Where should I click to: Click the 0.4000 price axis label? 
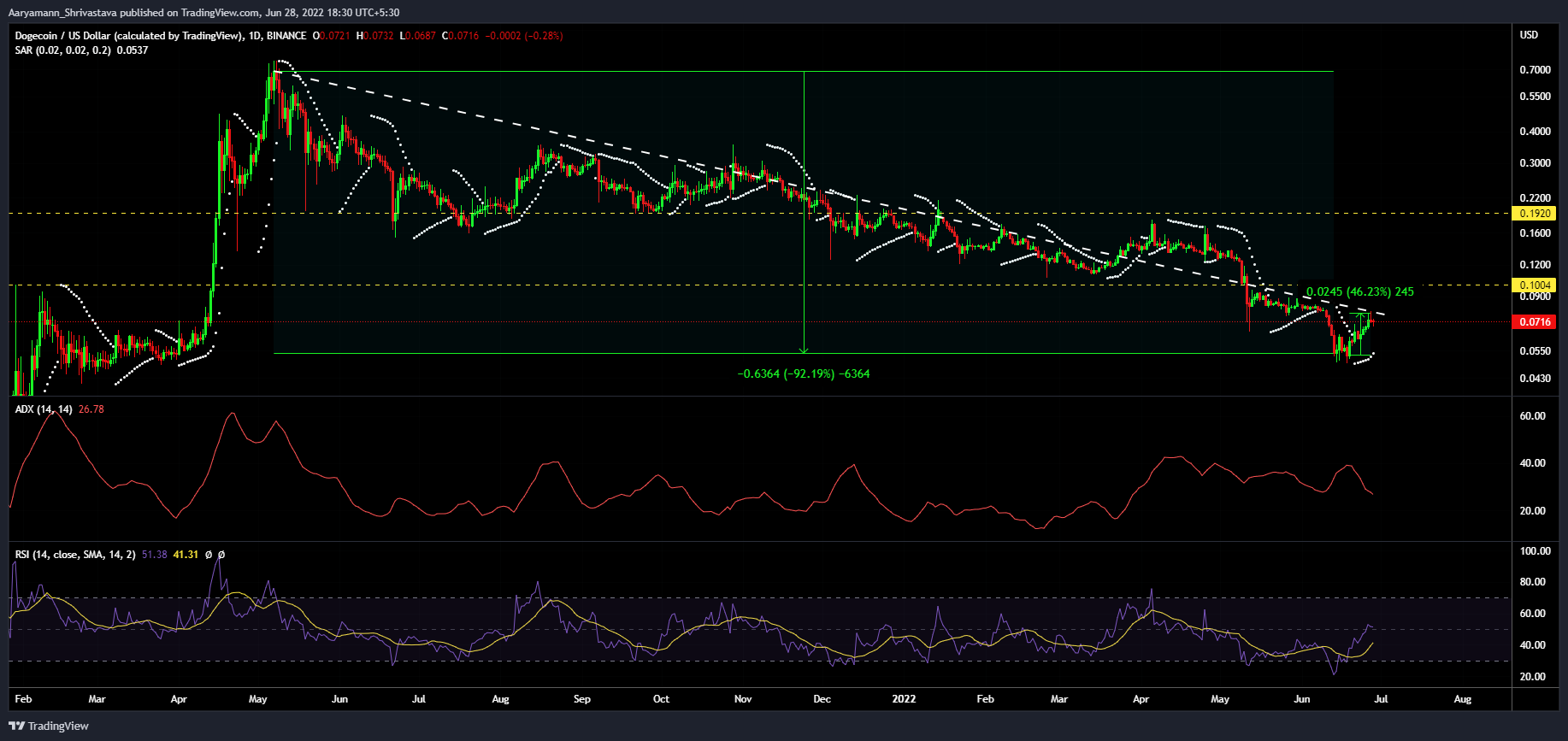pos(1535,132)
